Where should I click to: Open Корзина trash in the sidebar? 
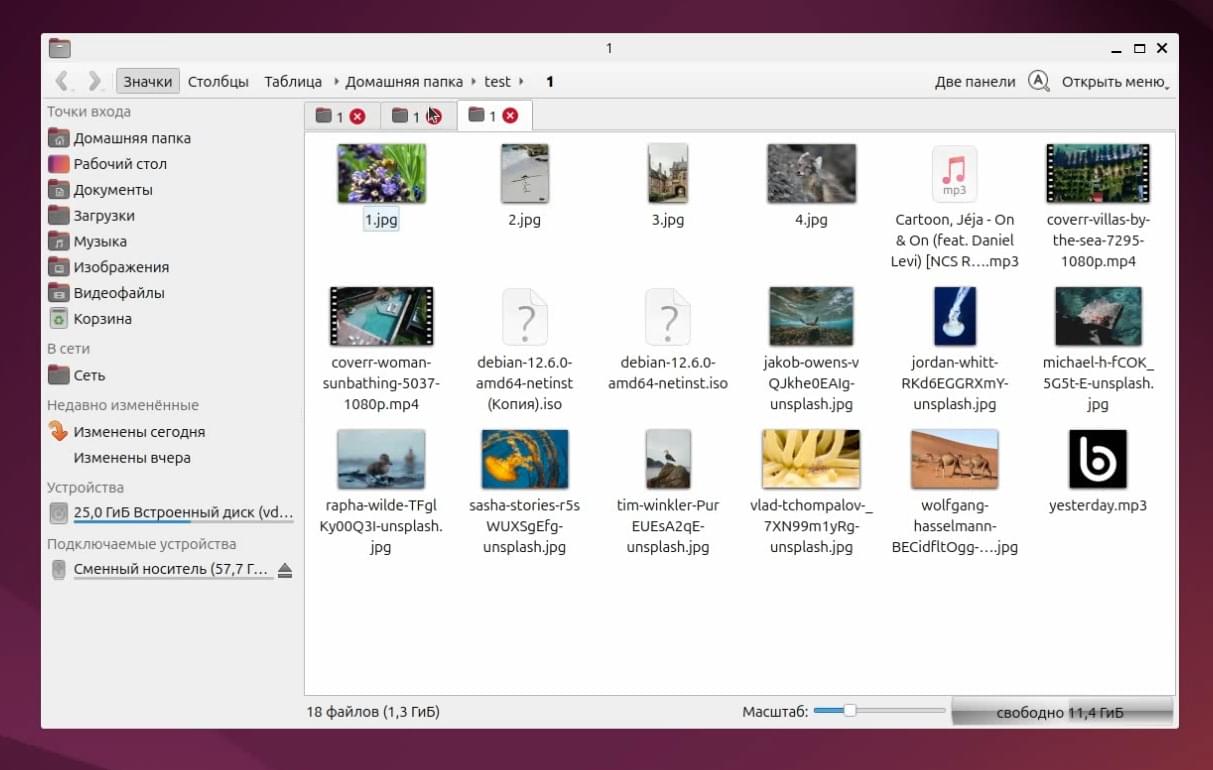(x=102, y=320)
